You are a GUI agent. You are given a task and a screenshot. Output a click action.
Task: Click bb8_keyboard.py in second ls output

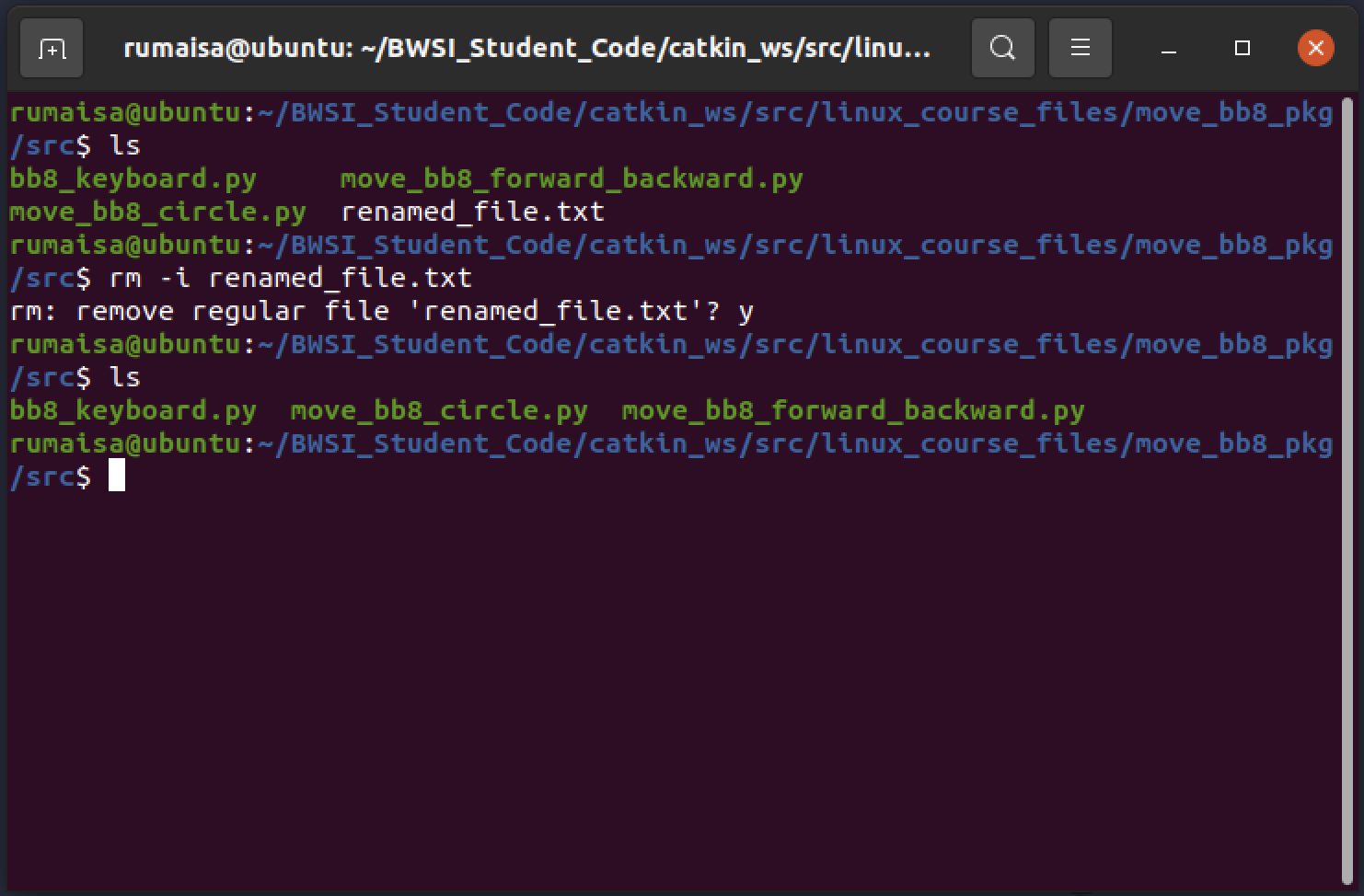coord(133,410)
